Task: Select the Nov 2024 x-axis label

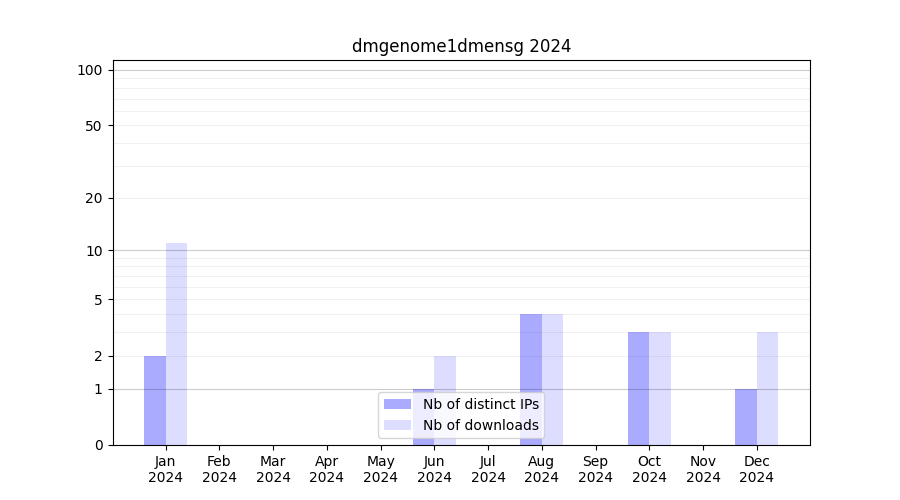Action: [703, 469]
